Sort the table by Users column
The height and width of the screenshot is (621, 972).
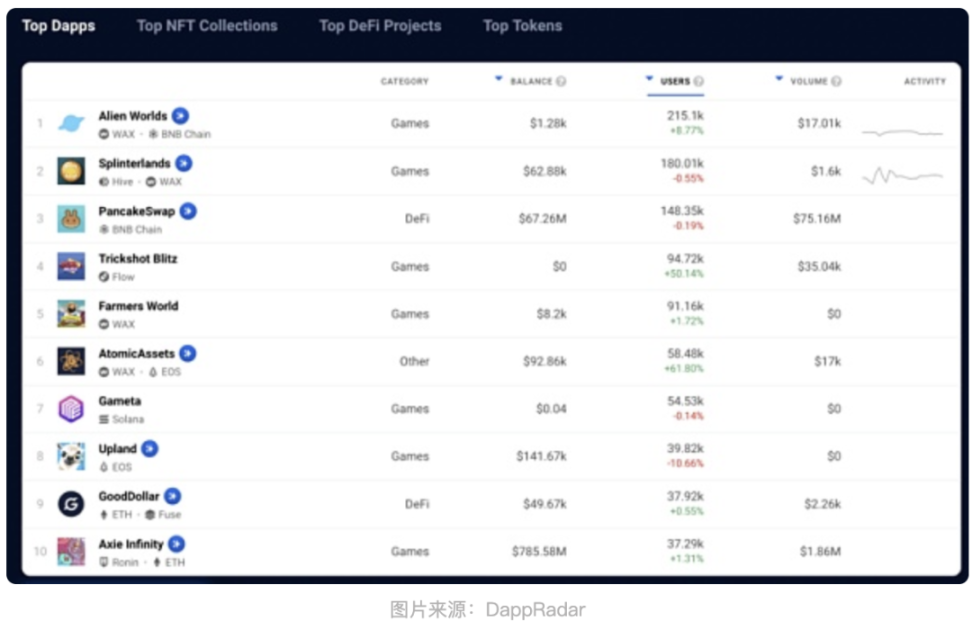[675, 81]
